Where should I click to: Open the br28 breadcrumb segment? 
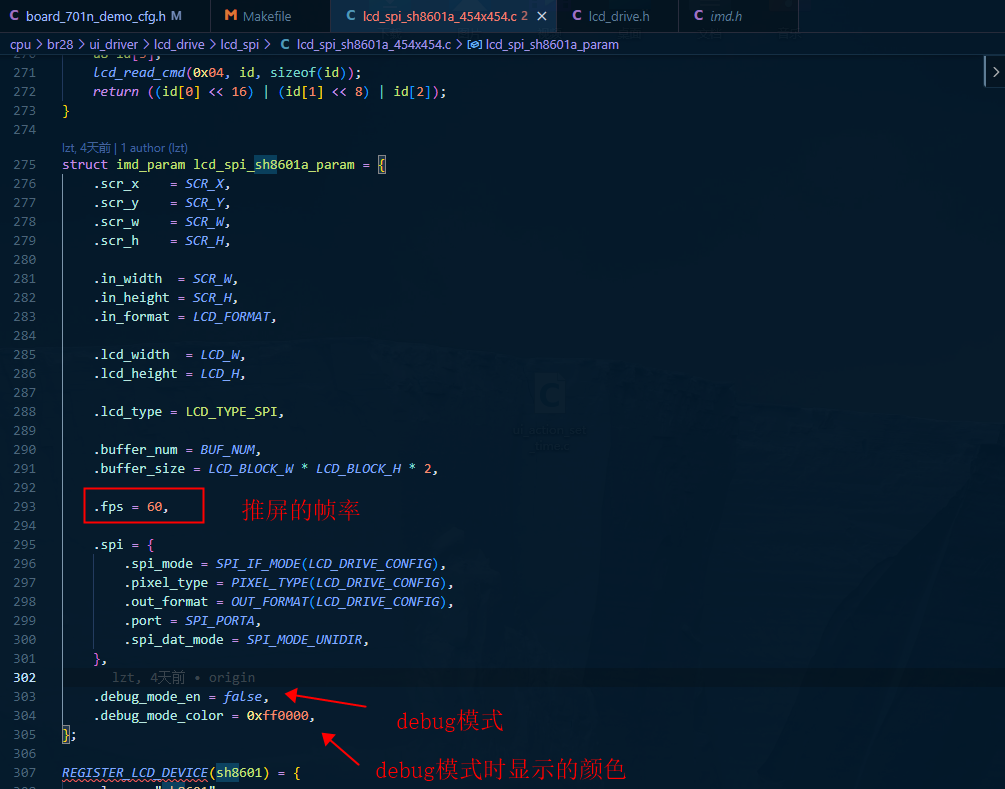coord(60,44)
